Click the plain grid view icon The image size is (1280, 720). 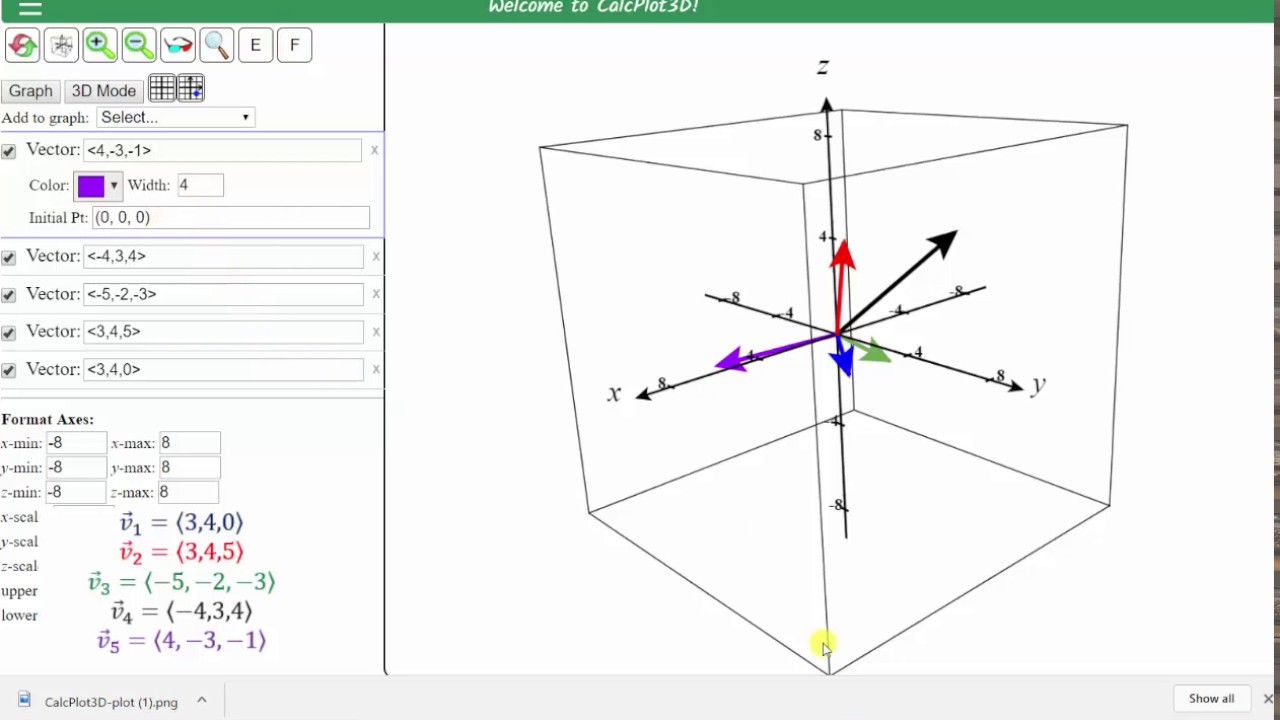tap(162, 89)
